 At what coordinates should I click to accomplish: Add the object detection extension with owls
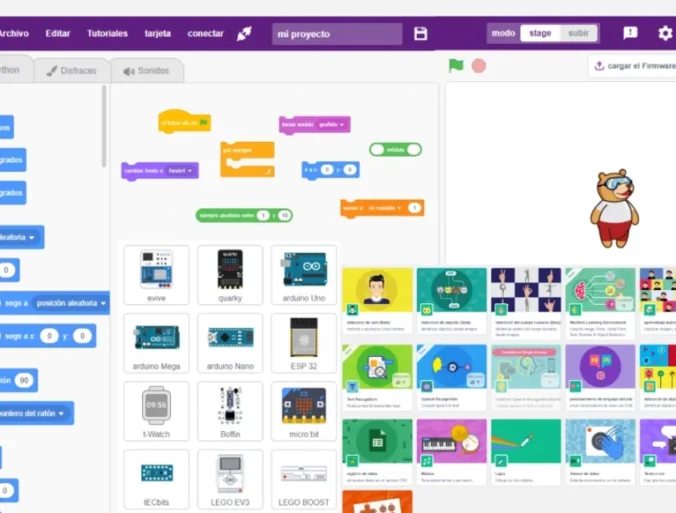[451, 300]
